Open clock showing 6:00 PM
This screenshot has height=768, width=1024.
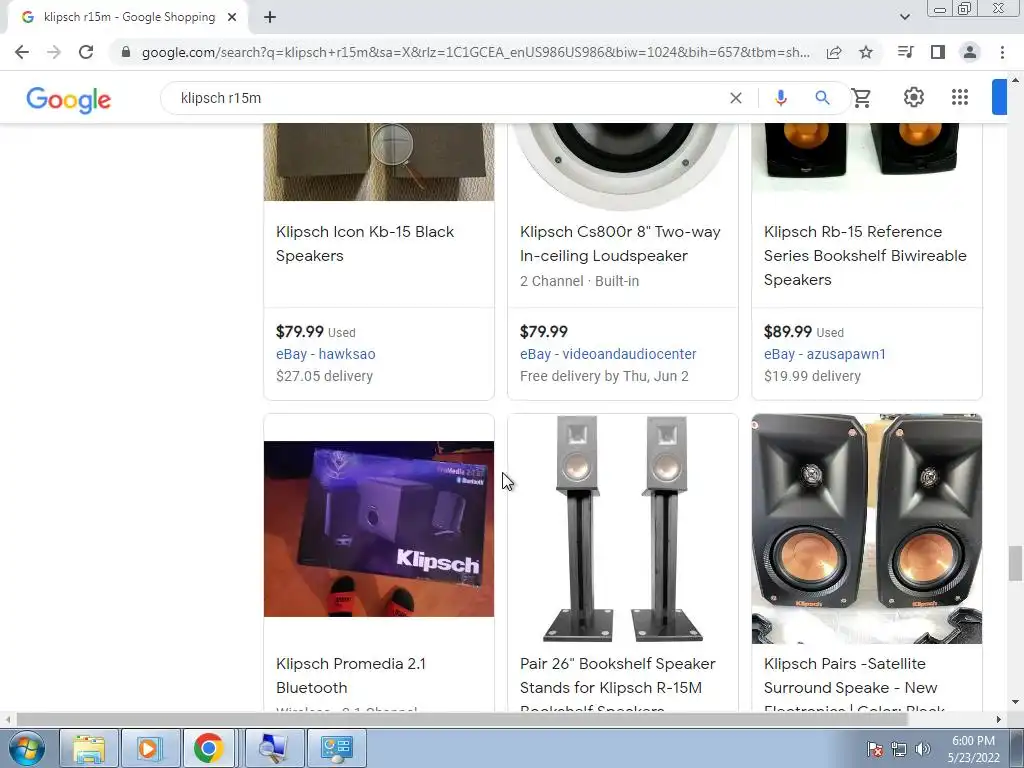click(973, 749)
